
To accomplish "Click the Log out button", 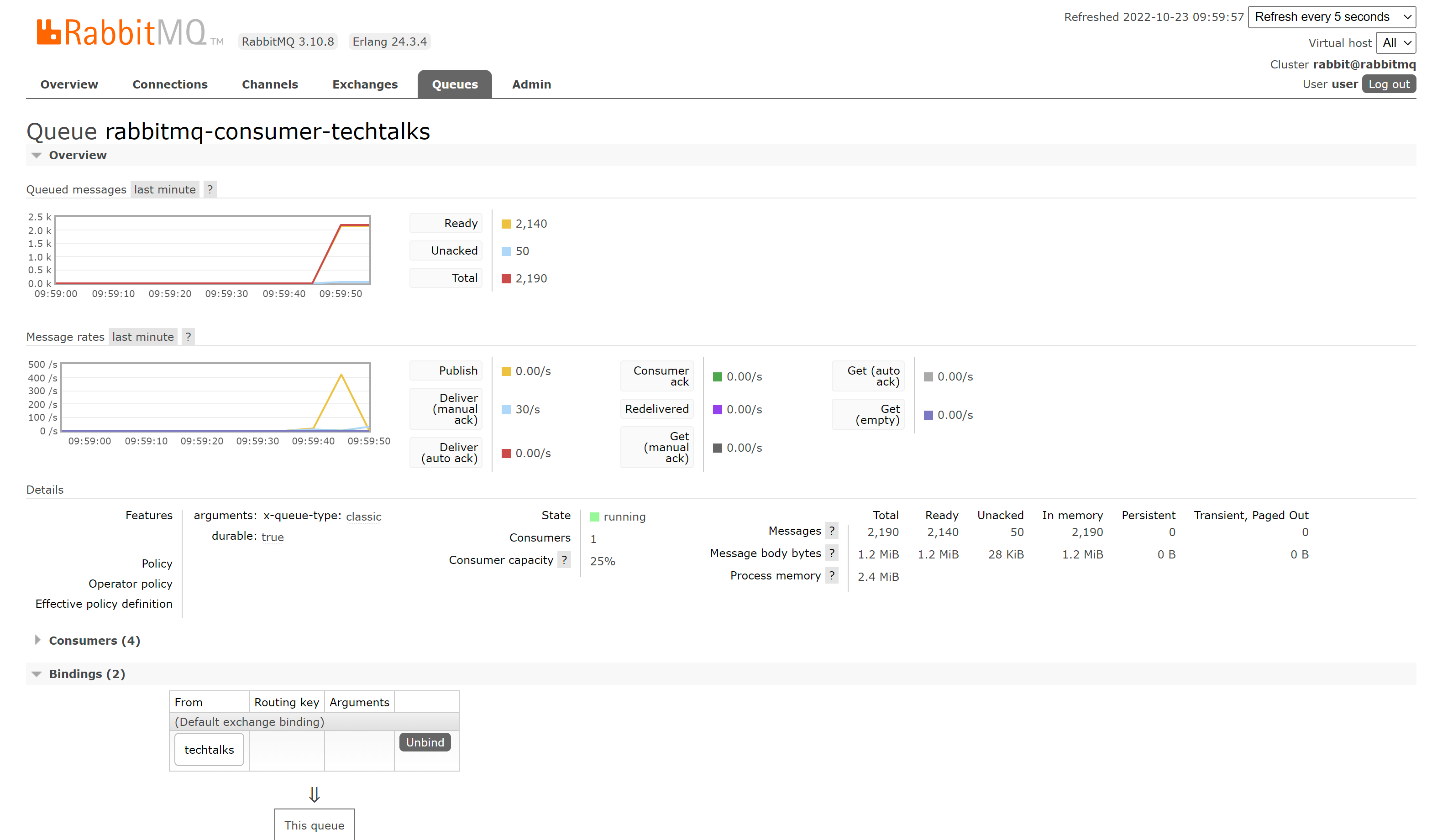I will click(x=1389, y=84).
